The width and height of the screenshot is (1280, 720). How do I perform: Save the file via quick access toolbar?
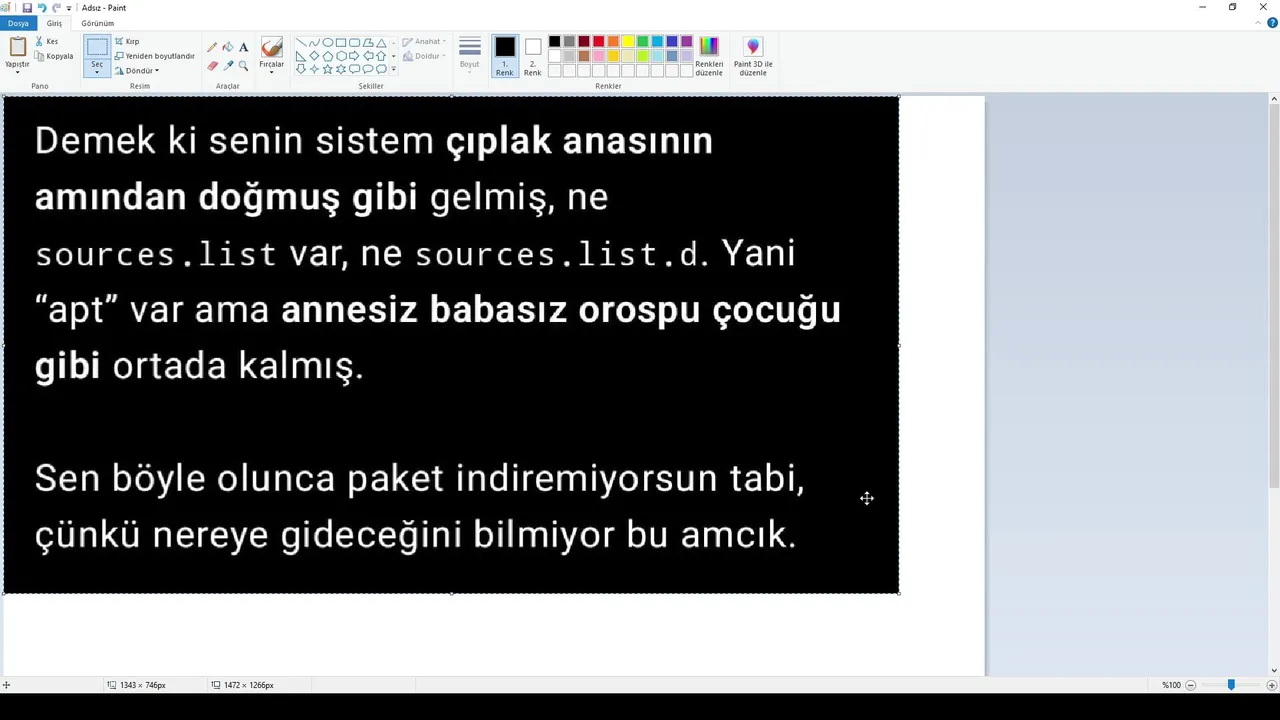(x=27, y=7)
